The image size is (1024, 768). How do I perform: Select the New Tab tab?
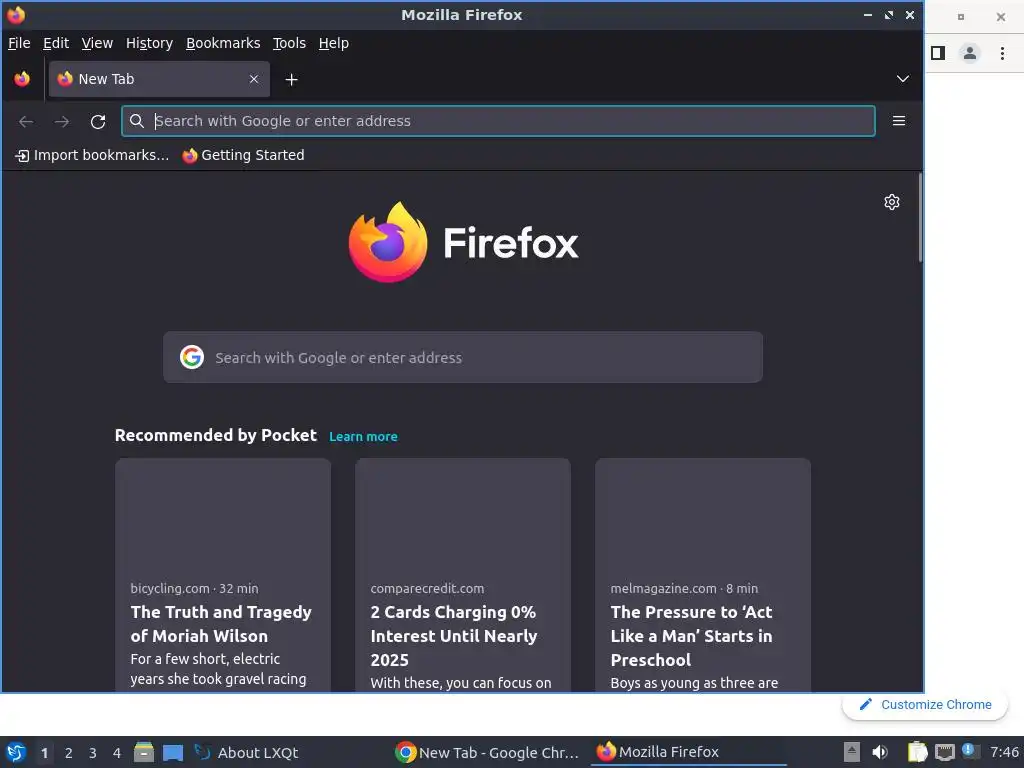159,79
